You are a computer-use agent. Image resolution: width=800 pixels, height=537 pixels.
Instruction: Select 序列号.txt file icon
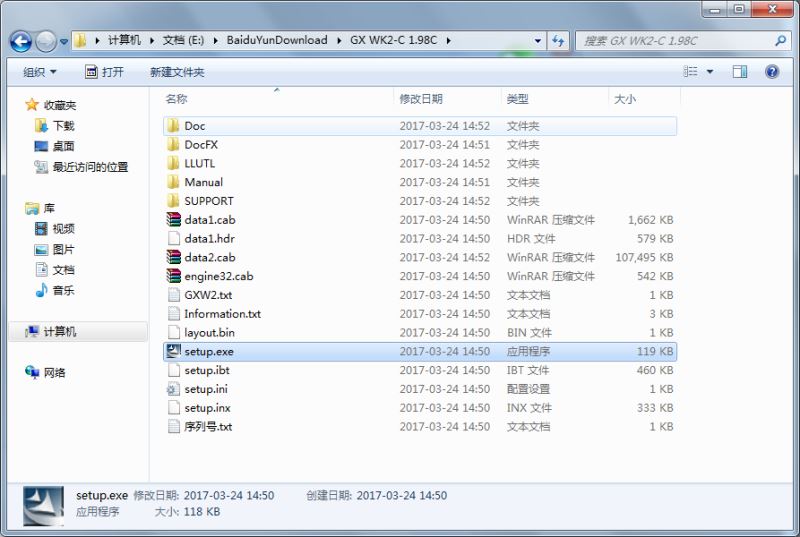point(173,426)
